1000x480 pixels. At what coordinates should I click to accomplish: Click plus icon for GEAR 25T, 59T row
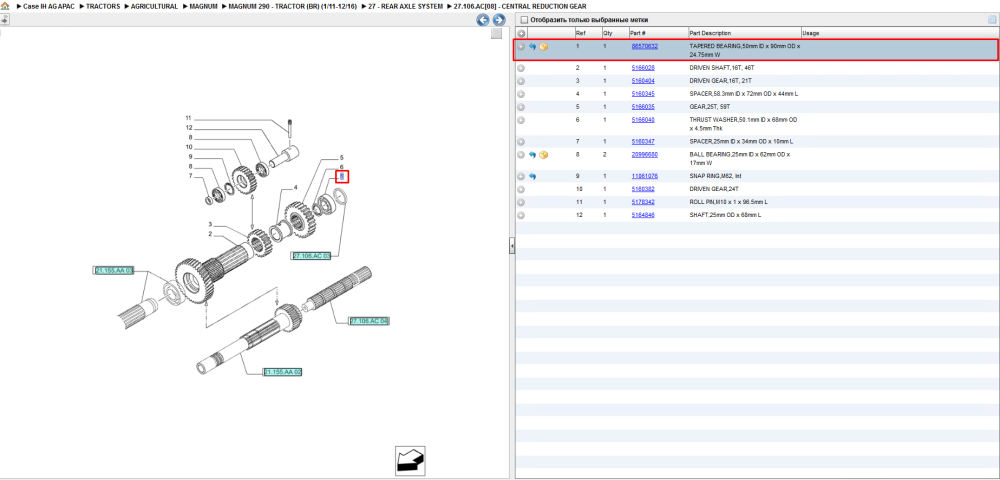[x=521, y=107]
